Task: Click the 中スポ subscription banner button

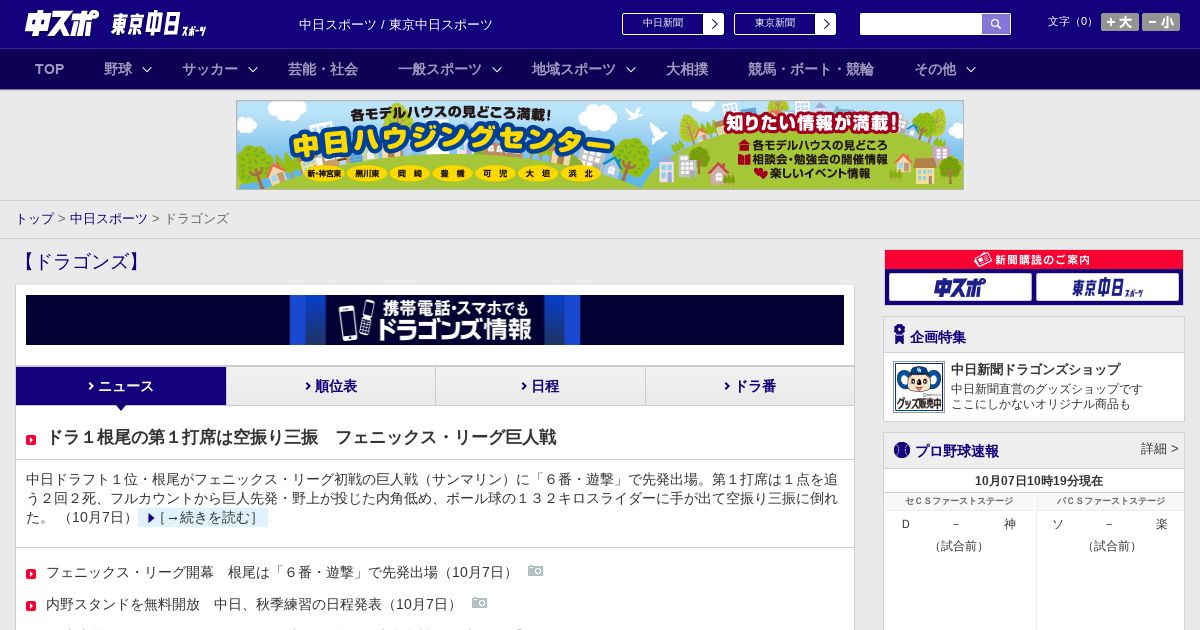Action: 960,287
